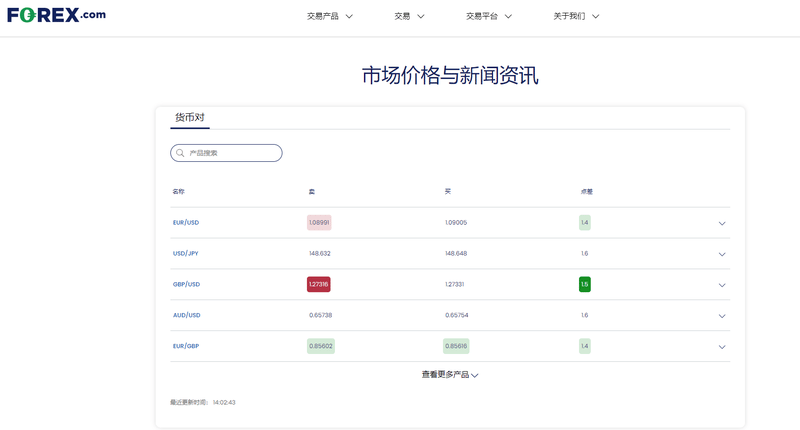Expand the 交易平台 dropdown

(488, 16)
